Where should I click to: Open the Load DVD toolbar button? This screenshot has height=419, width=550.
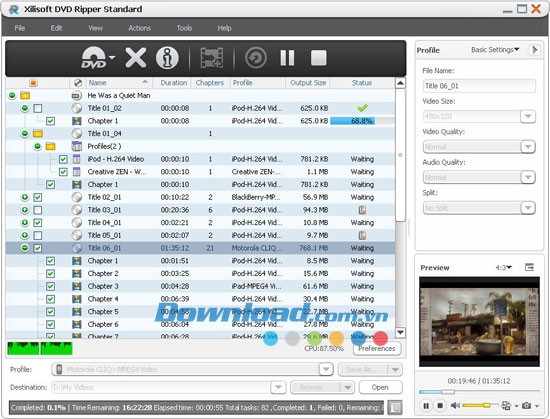94,58
